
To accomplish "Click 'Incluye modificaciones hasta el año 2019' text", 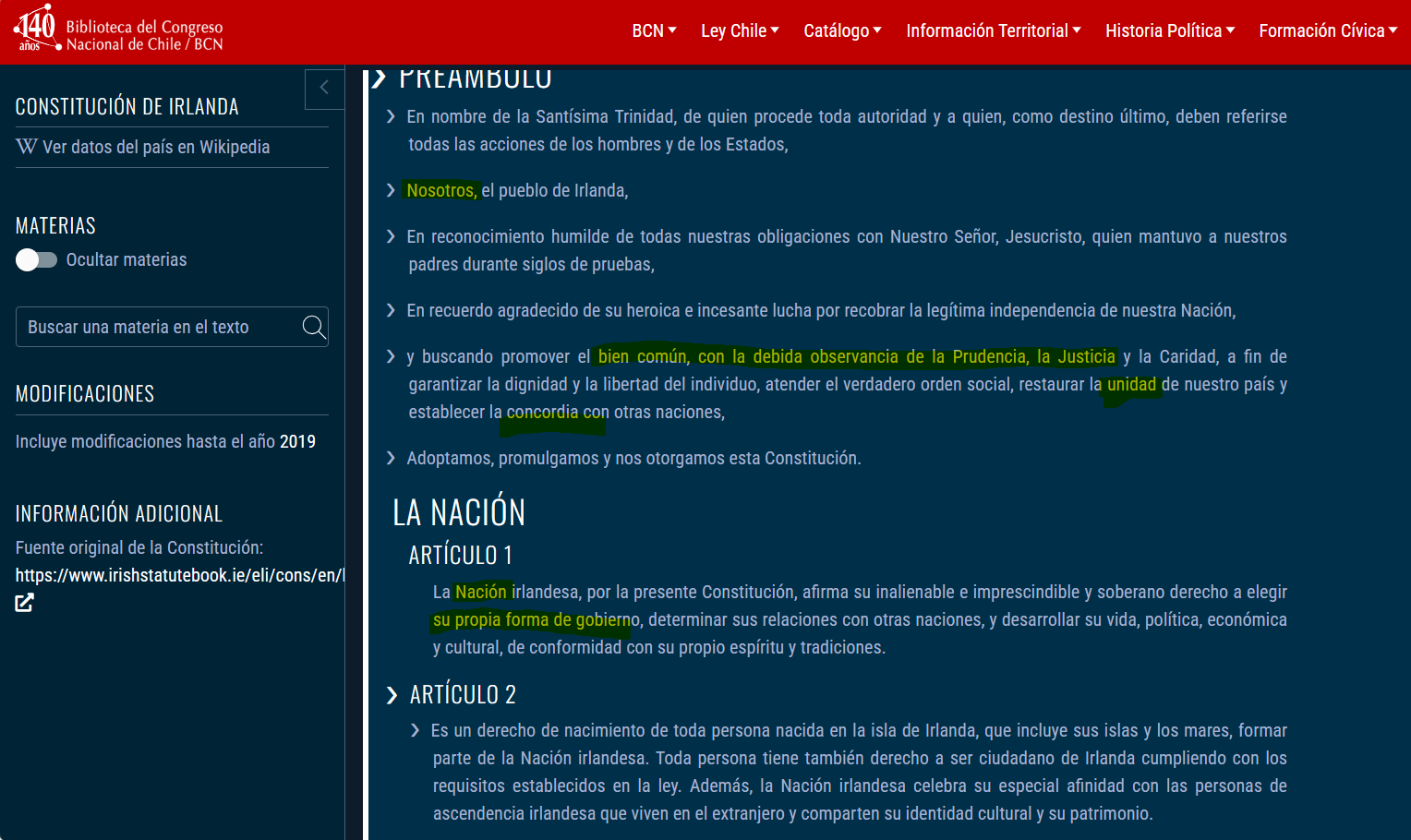I will point(165,441).
